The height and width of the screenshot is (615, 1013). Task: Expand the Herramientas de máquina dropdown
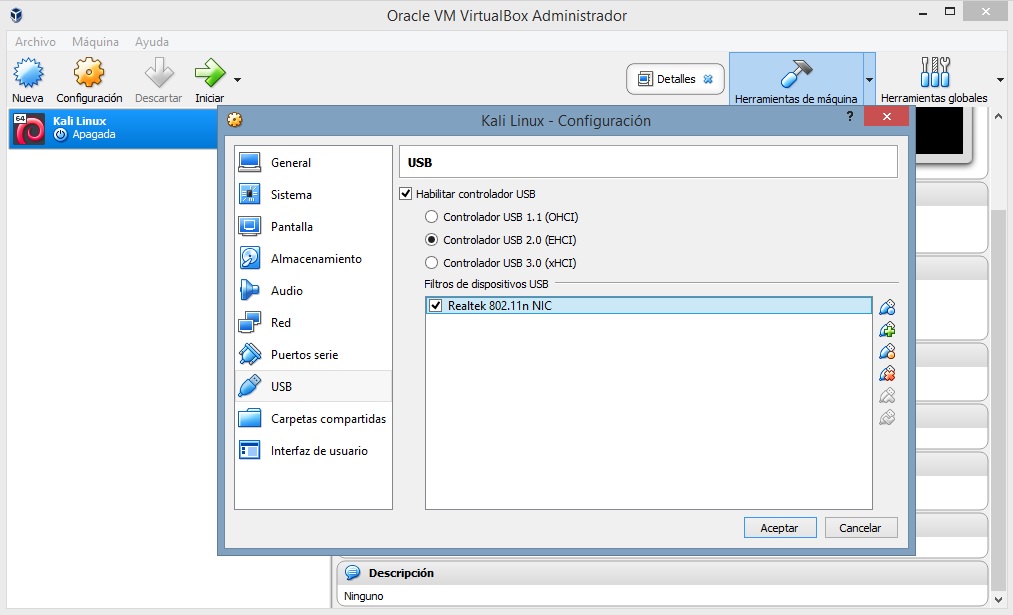coord(870,79)
